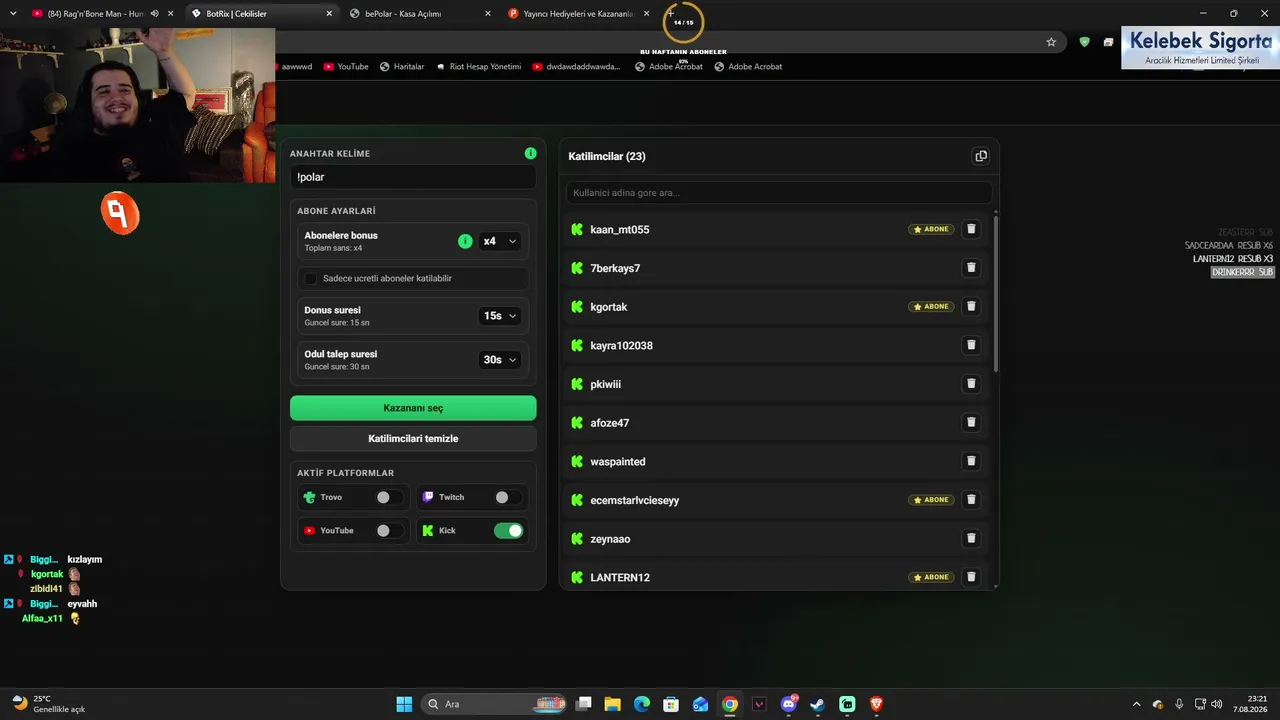The width and height of the screenshot is (1280, 720).
Task: Open File Explorer from the taskbar
Action: click(x=613, y=704)
